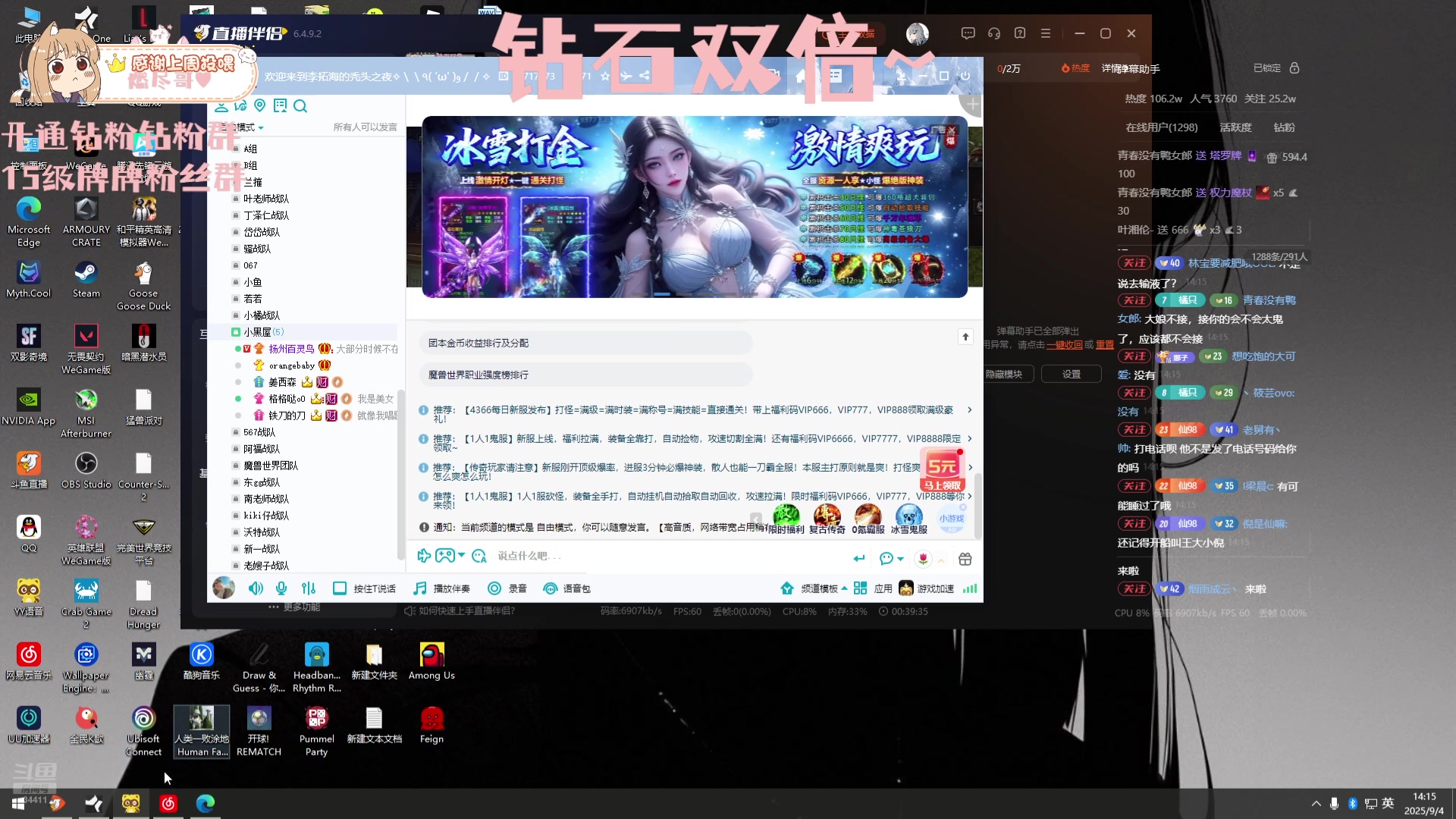Click the 冰雪打金 advertisement banner
The width and height of the screenshot is (1456, 819).
pyautogui.click(x=695, y=206)
